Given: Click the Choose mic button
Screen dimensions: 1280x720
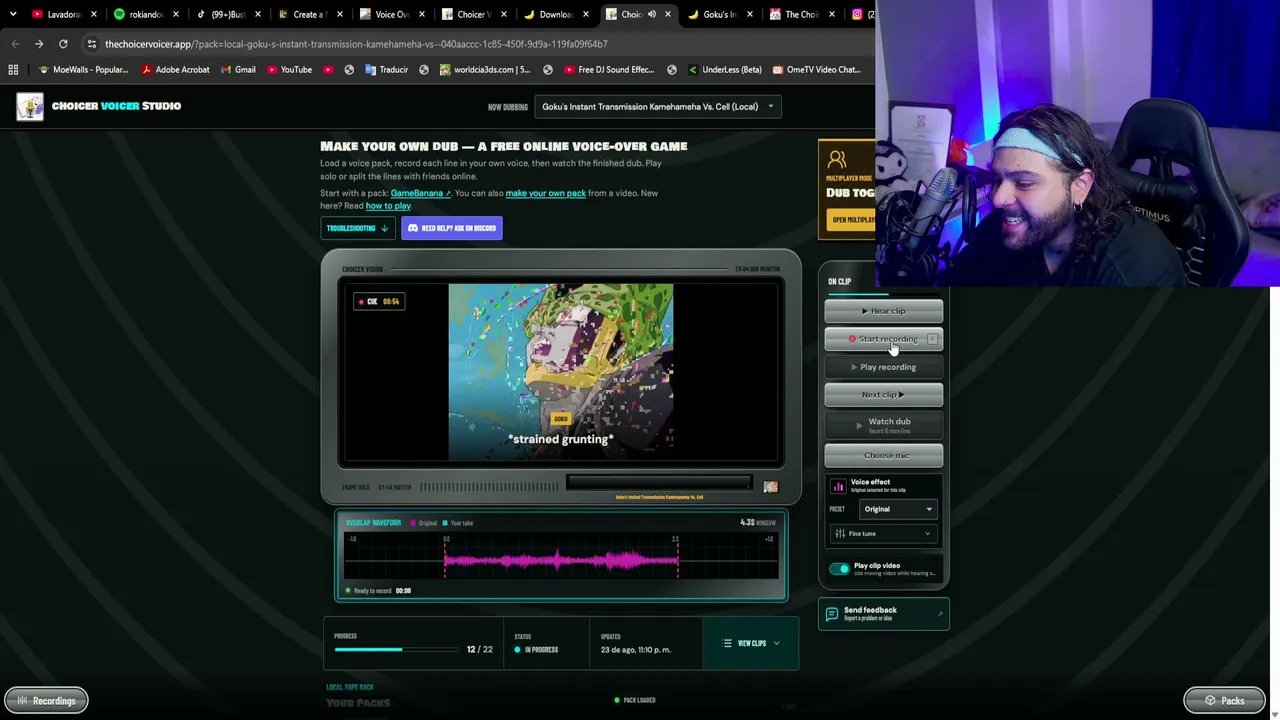Looking at the screenshot, I should tap(884, 455).
